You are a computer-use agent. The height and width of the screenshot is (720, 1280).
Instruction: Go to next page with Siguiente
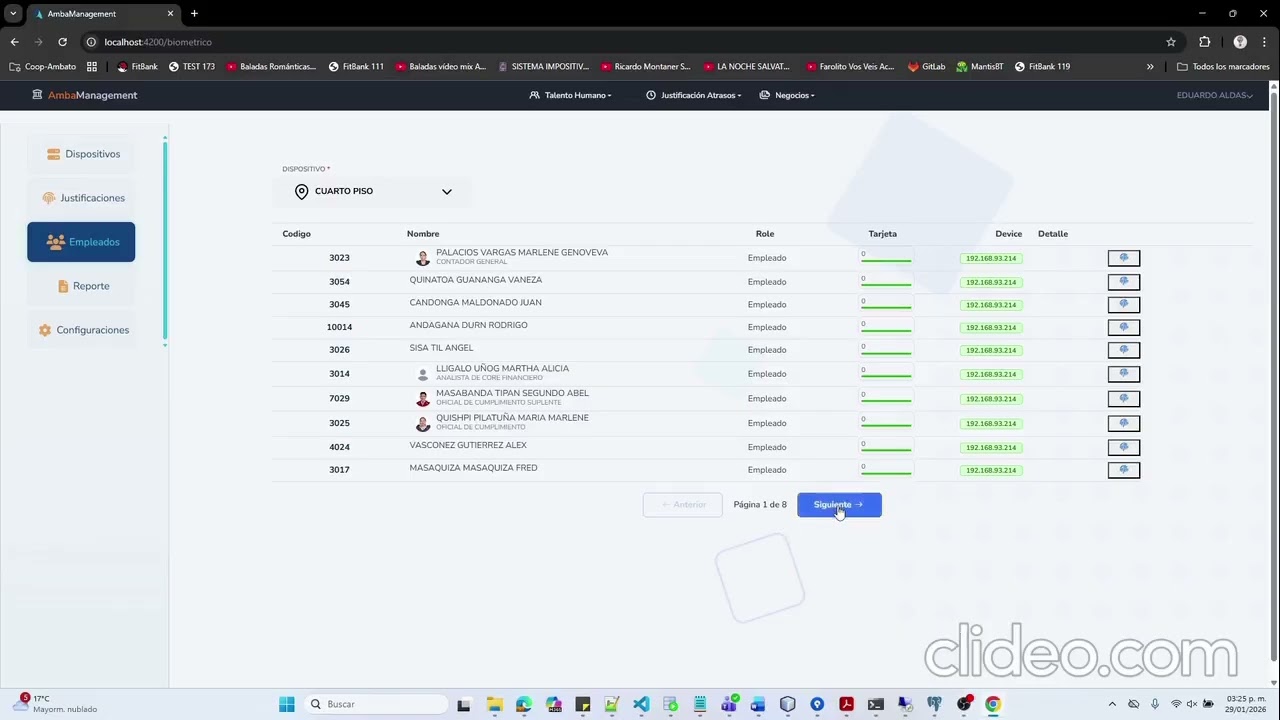(x=839, y=505)
